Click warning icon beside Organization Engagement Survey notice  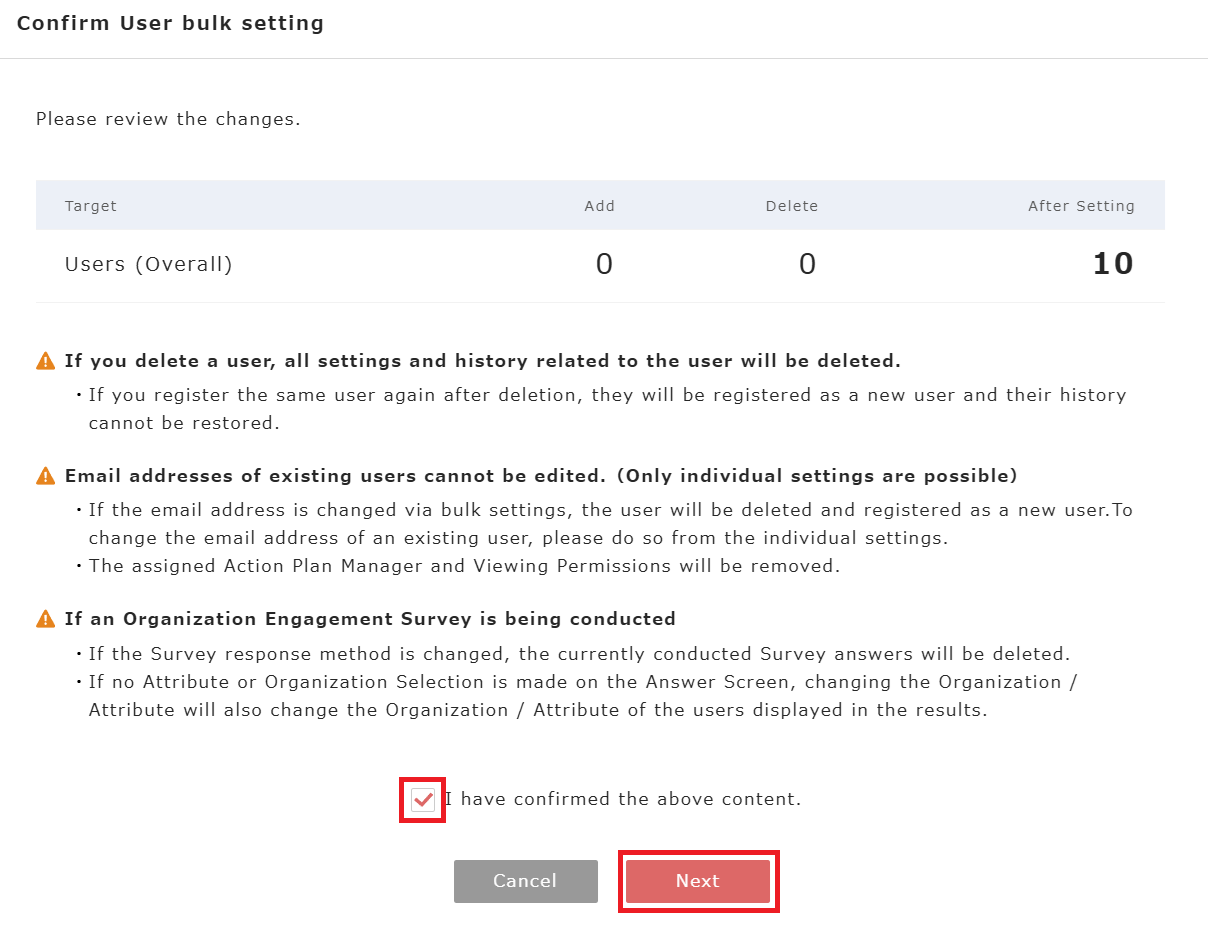46,619
